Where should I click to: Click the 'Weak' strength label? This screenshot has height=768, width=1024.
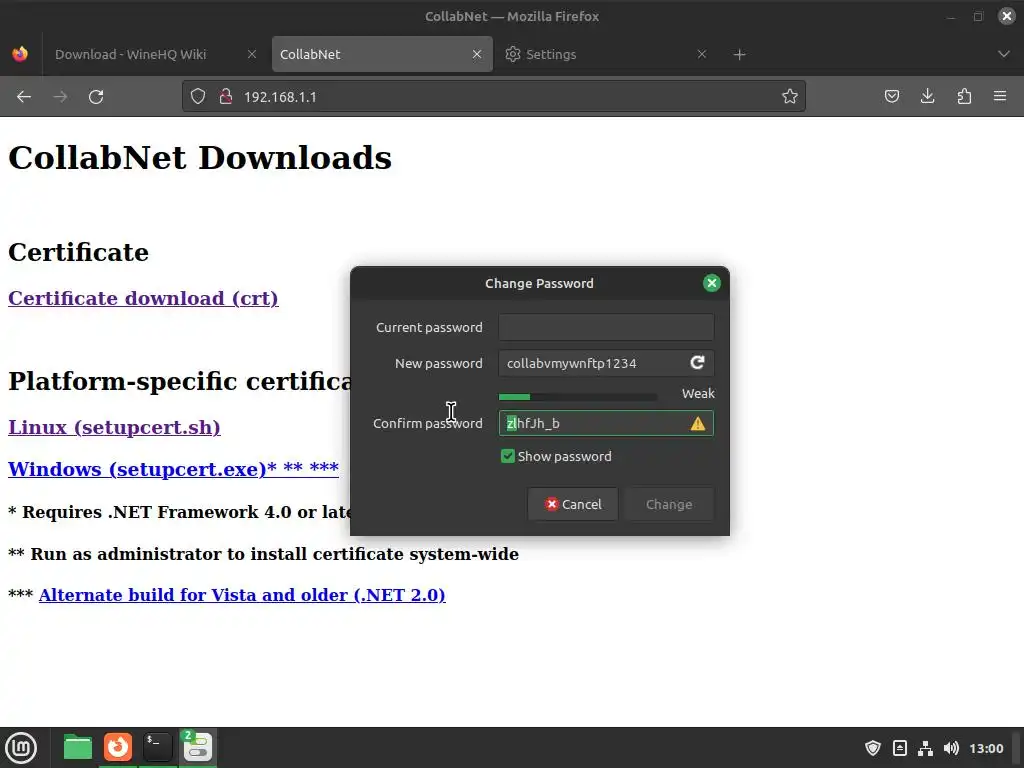[698, 394]
